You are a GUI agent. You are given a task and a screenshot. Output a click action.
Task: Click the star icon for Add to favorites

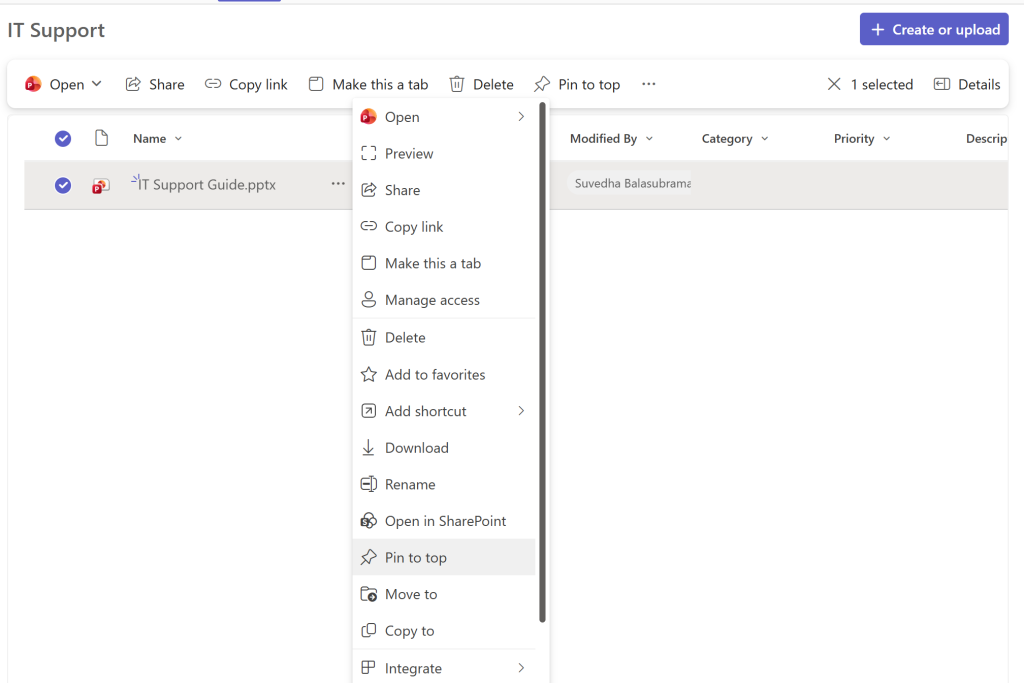[369, 374]
